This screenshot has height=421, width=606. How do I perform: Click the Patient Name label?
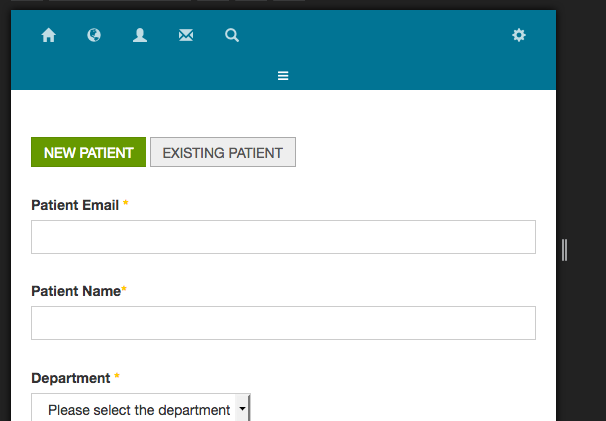point(76,291)
